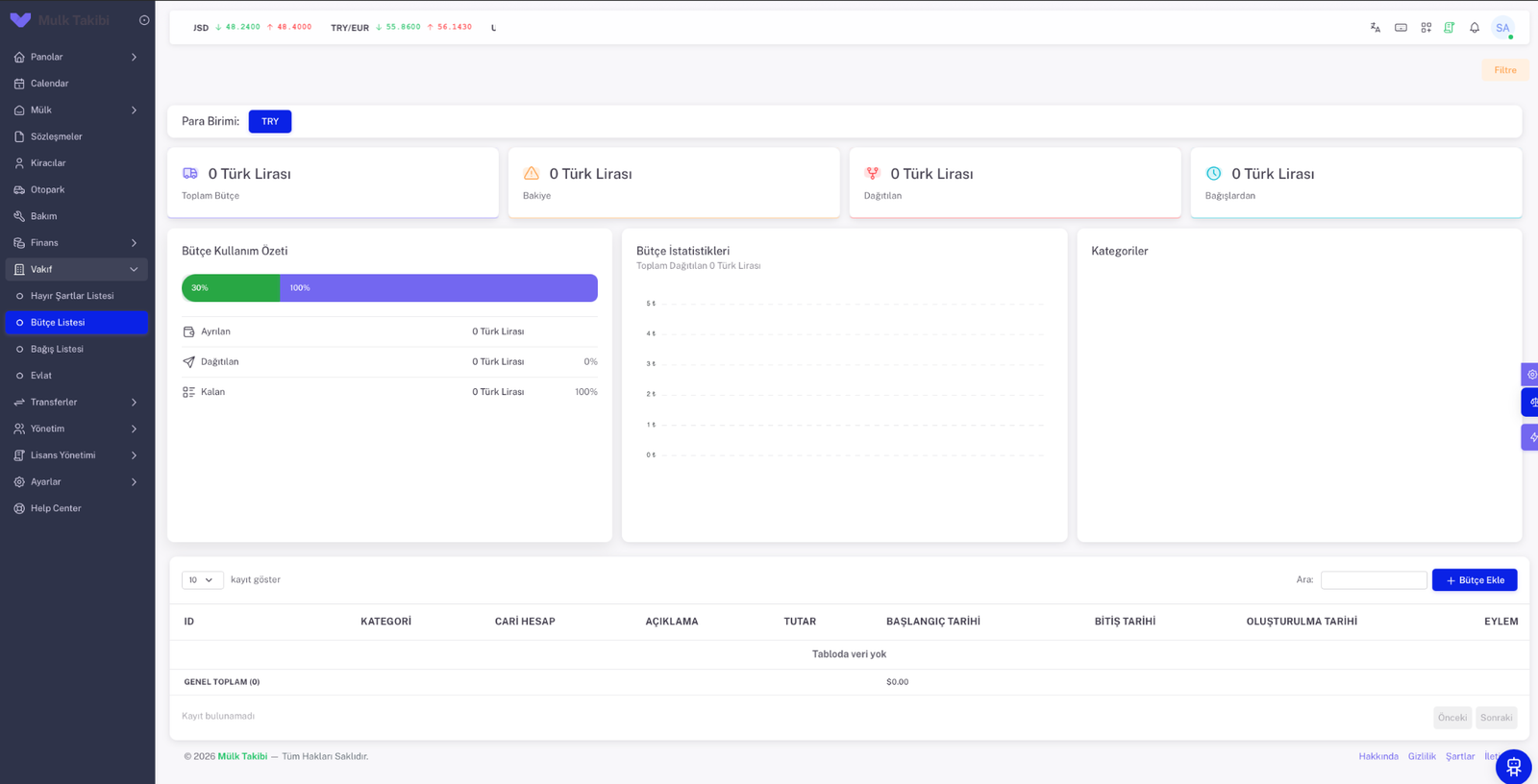1538x784 pixels.
Task: Open the apps grid shortcut icon
Action: [1426, 28]
